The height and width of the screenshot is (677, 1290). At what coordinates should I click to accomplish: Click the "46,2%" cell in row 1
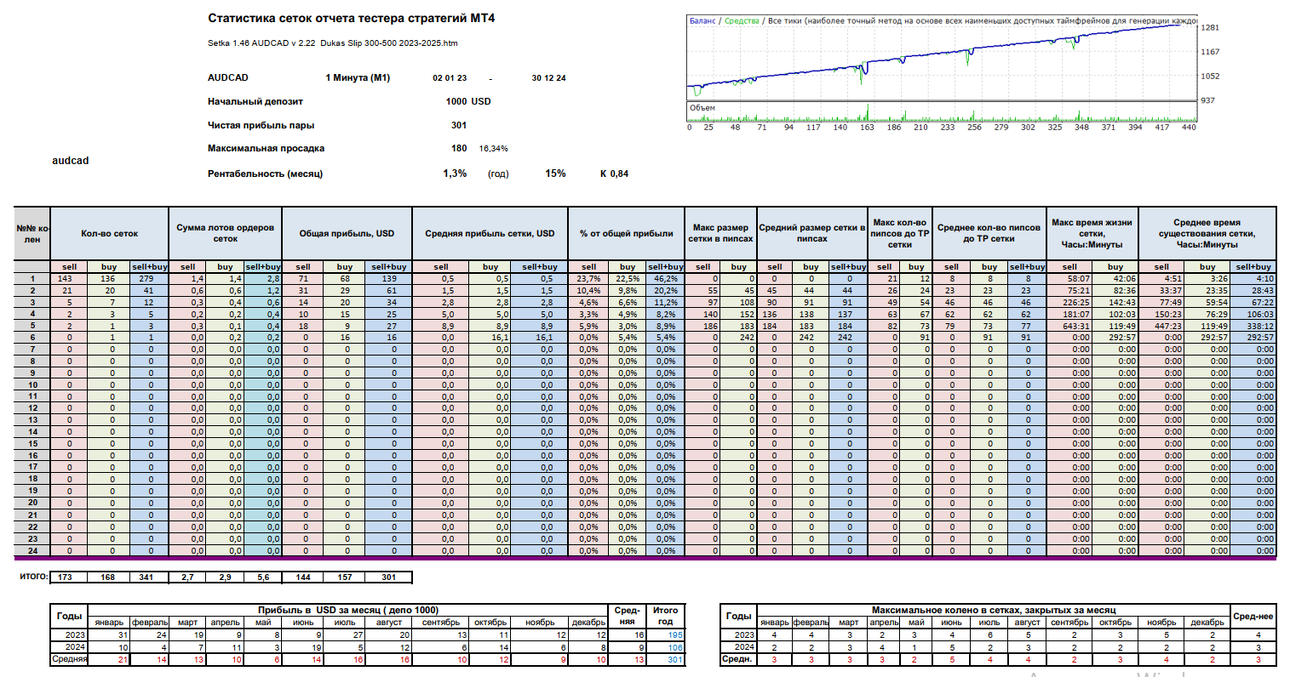click(x=665, y=279)
